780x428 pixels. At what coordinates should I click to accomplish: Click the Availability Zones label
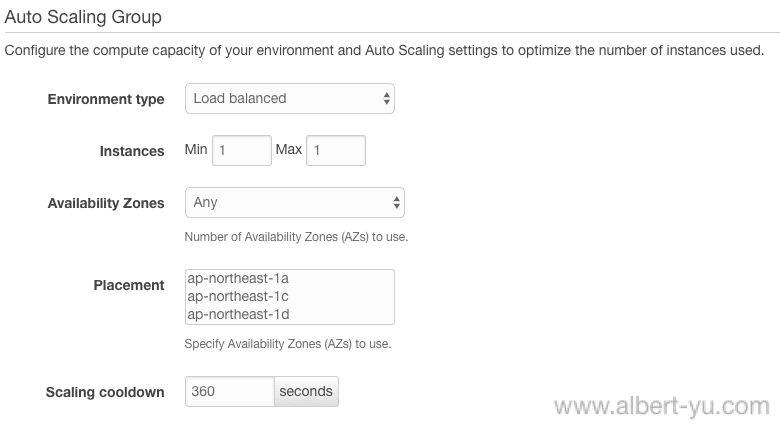(x=106, y=203)
